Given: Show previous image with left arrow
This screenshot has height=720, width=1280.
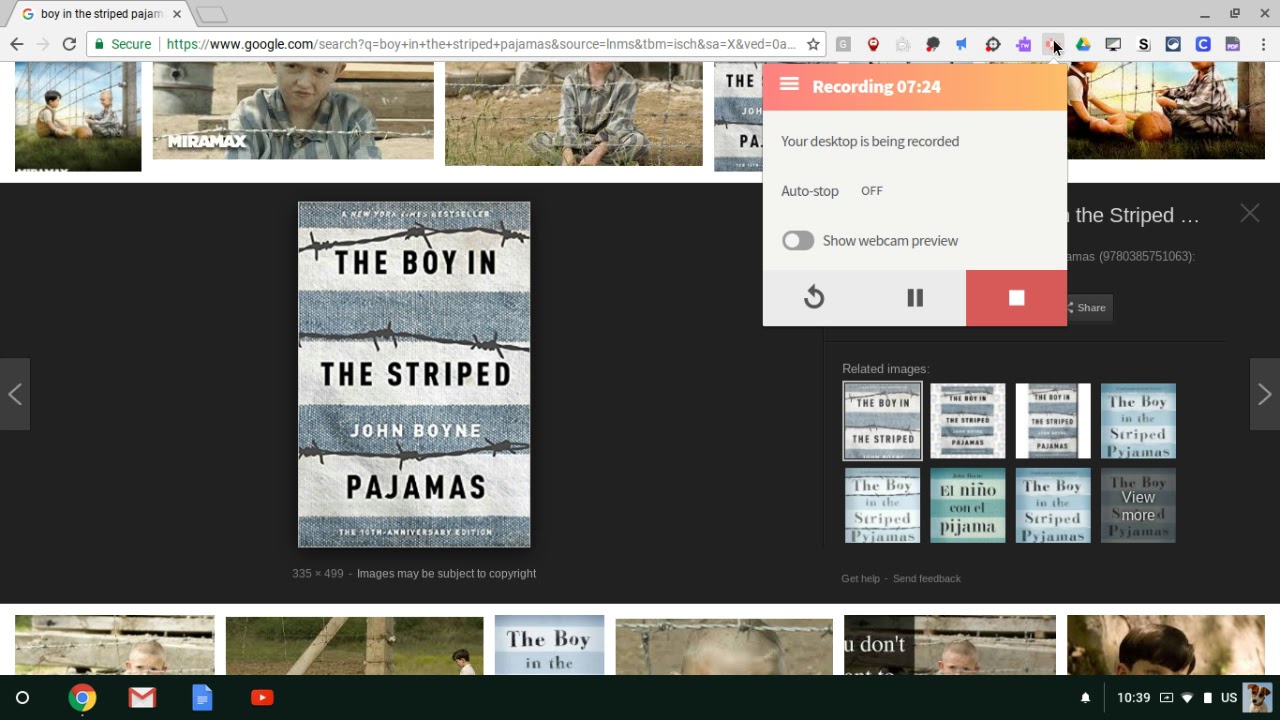Looking at the screenshot, I should [x=15, y=394].
